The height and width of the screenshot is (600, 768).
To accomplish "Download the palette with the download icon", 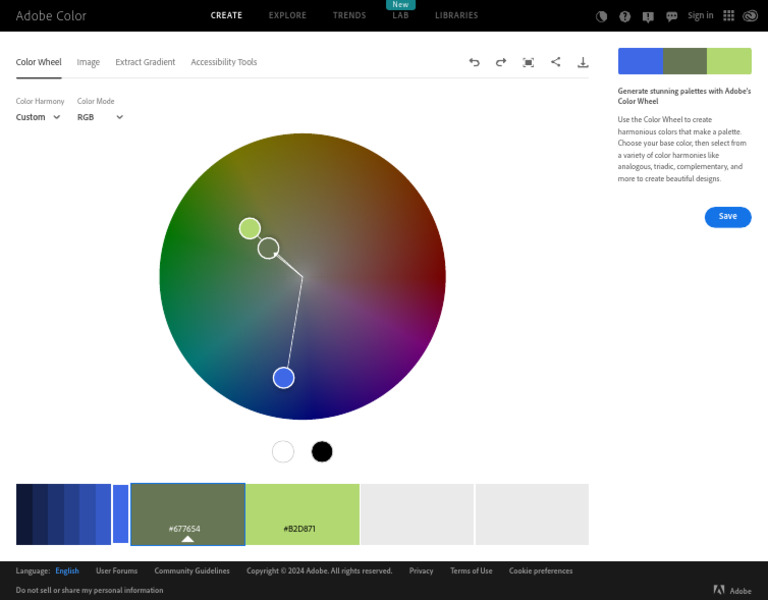I will coord(583,62).
